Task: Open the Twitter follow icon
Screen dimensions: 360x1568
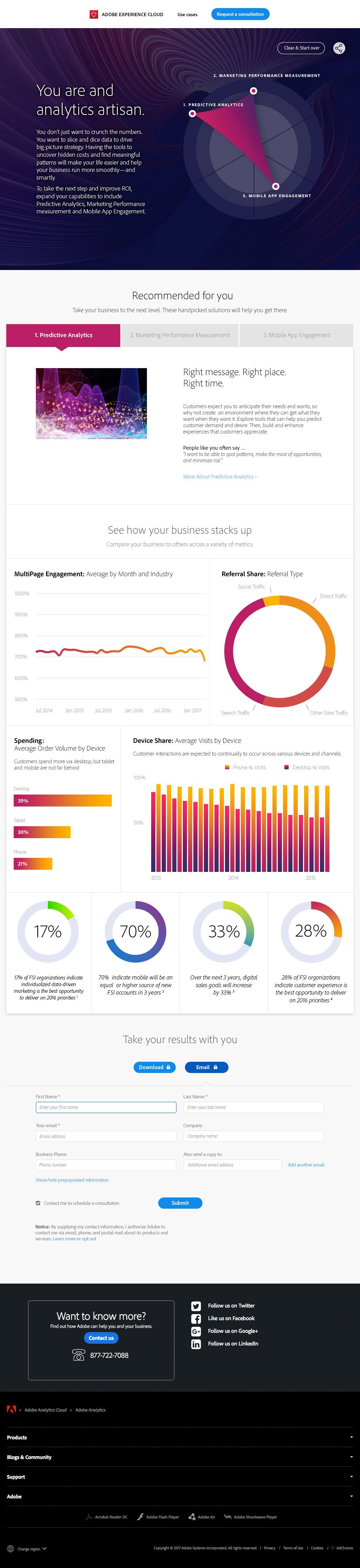Action: pos(196,1306)
